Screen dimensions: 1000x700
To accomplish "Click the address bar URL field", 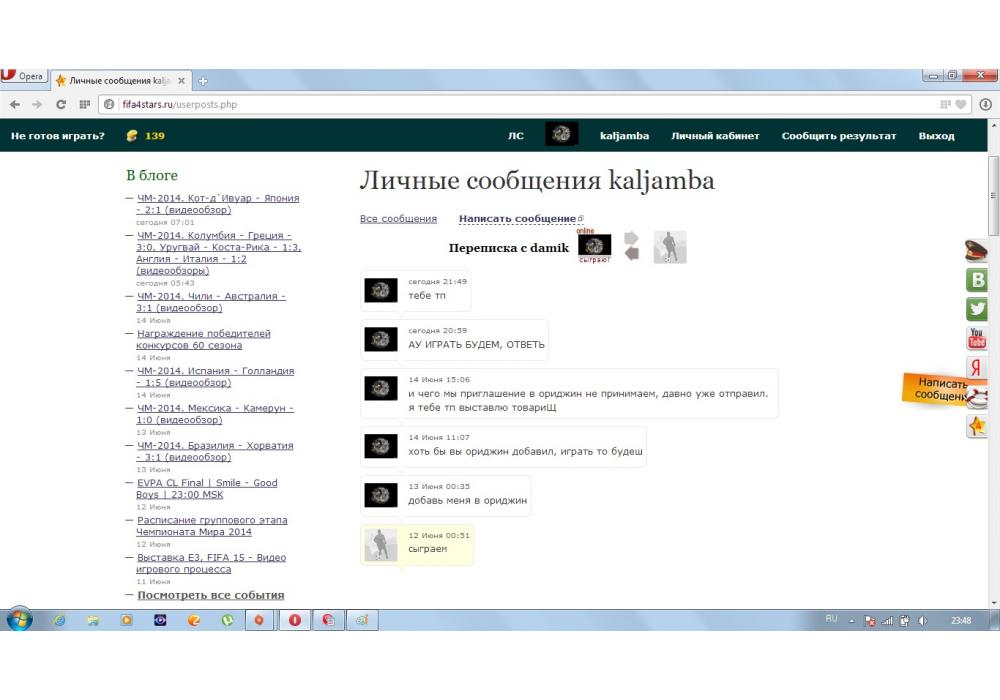I will [x=500, y=104].
